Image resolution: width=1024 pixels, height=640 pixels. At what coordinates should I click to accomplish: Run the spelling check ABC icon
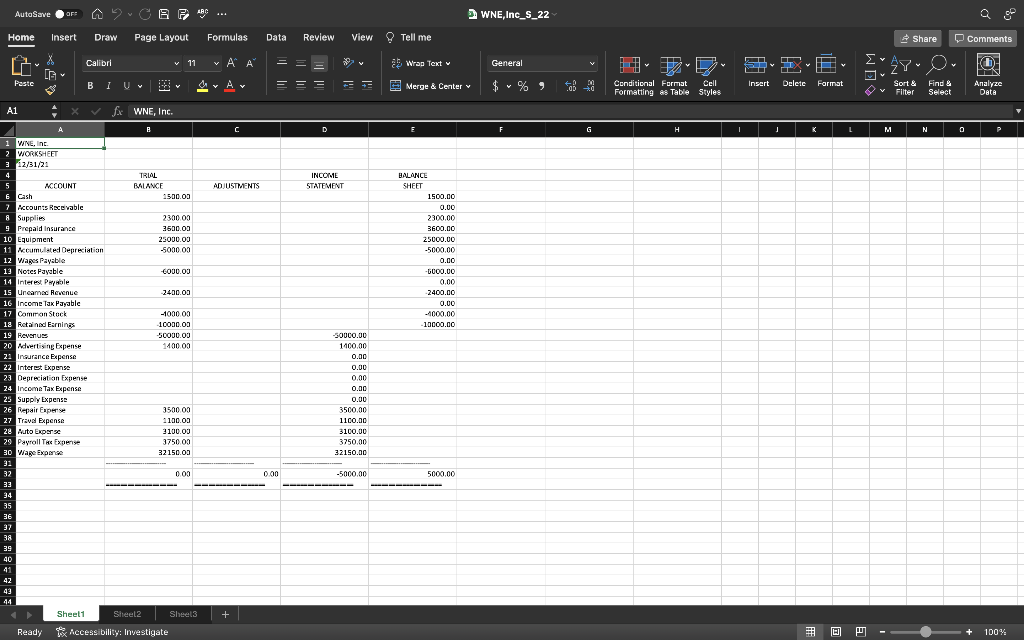[x=202, y=14]
